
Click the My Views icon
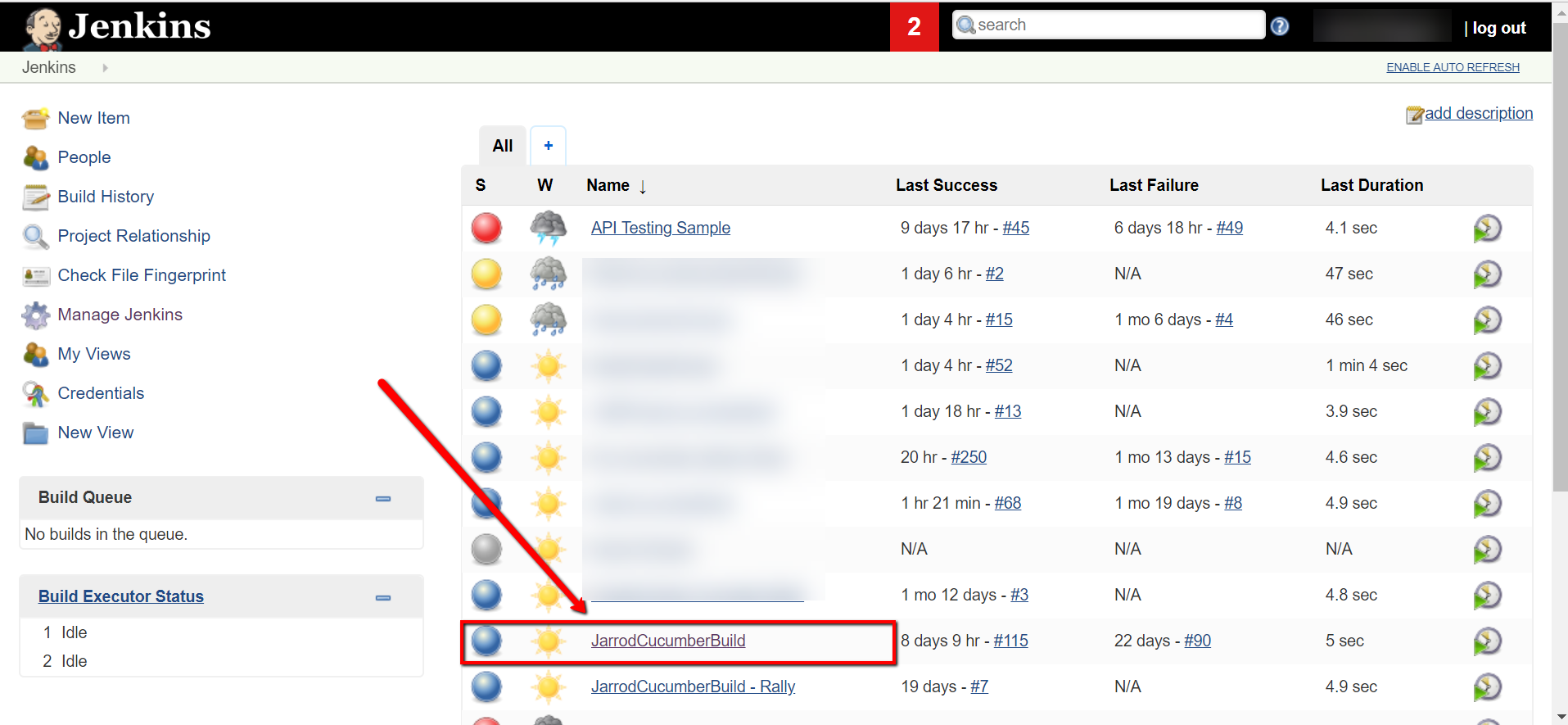(36, 355)
